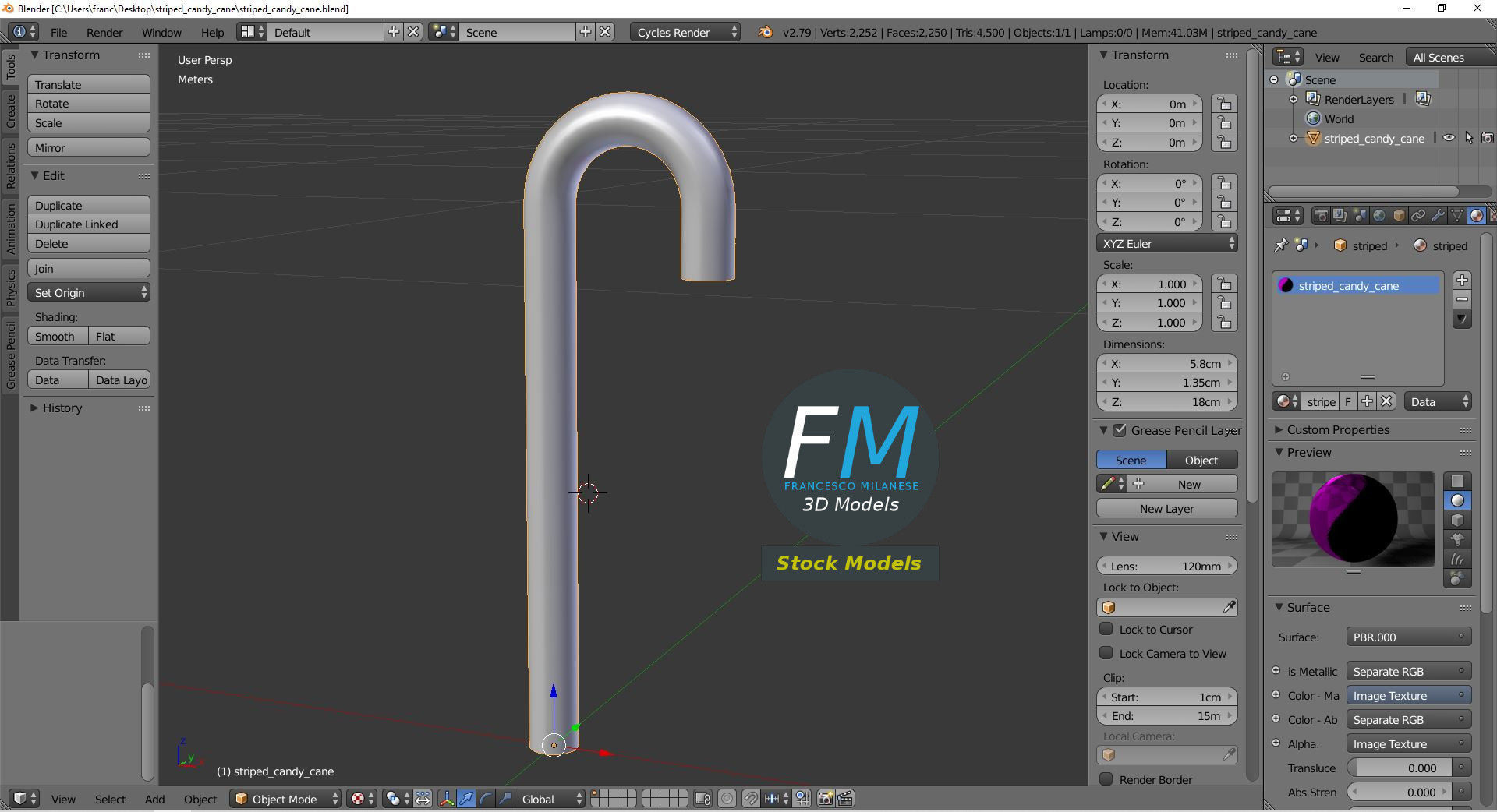Screen dimensions: 1497x812
Task: Switch to the Create tab
Action: (10, 111)
